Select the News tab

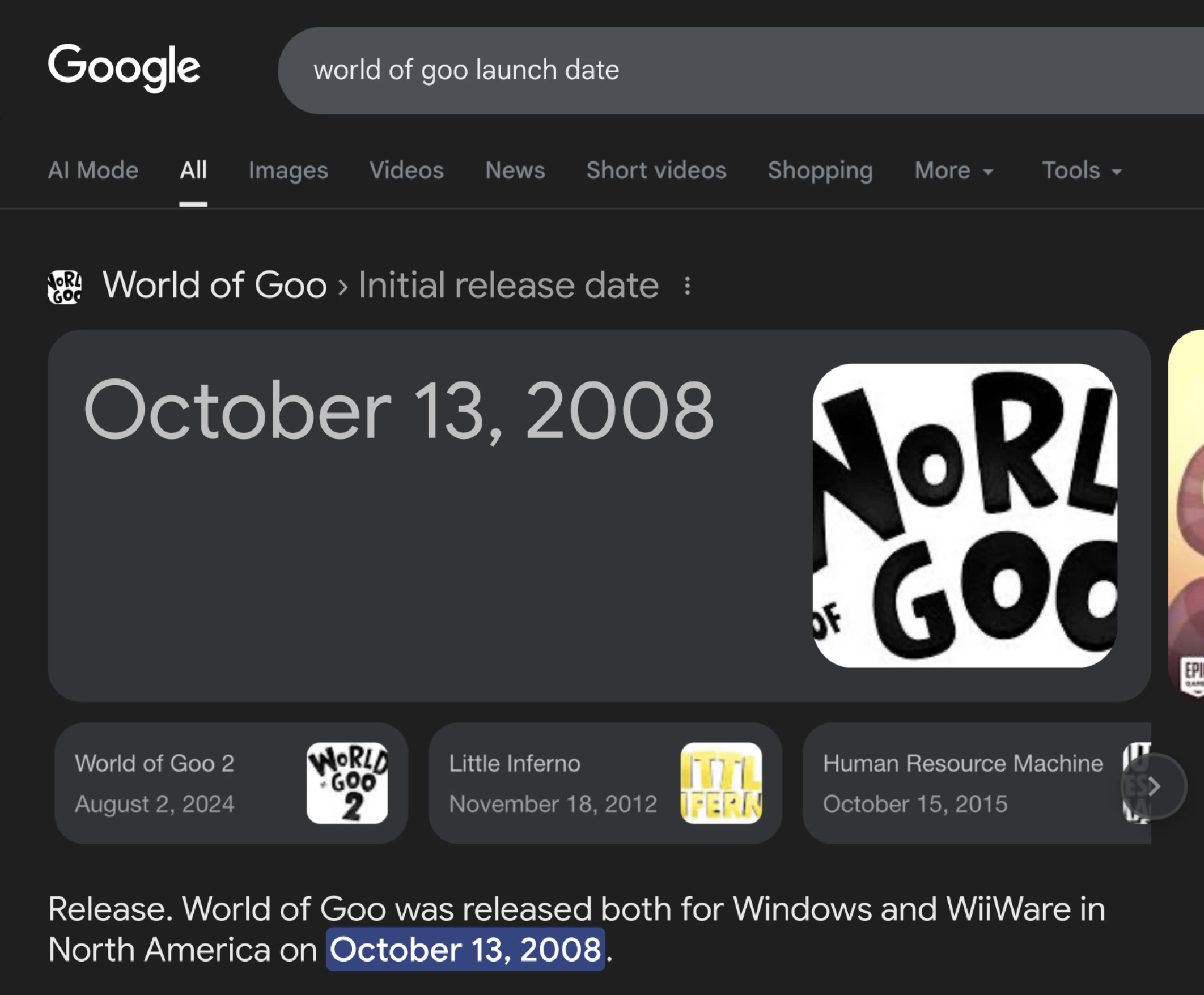pyautogui.click(x=515, y=171)
